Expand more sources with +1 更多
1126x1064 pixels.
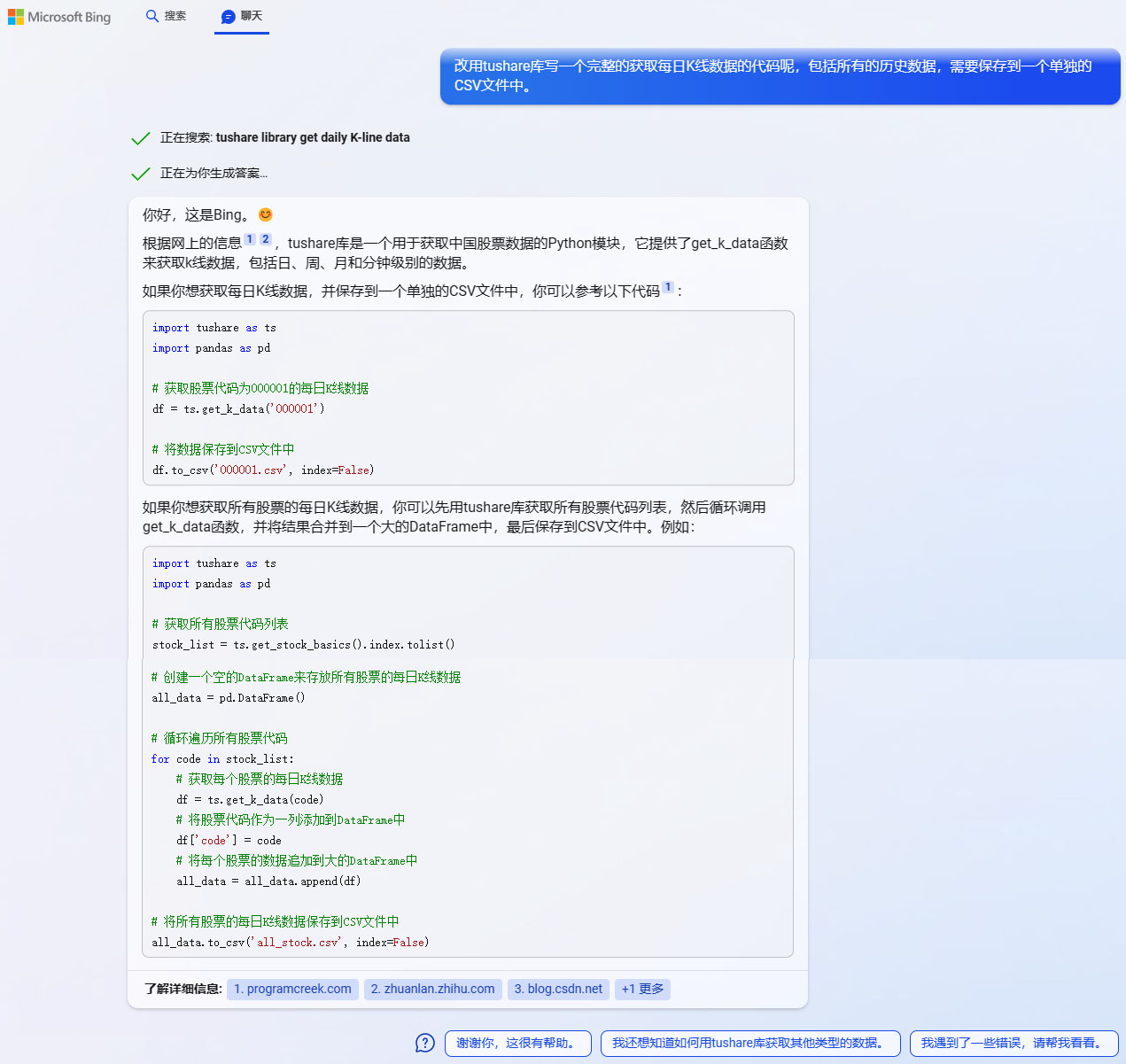click(642, 989)
